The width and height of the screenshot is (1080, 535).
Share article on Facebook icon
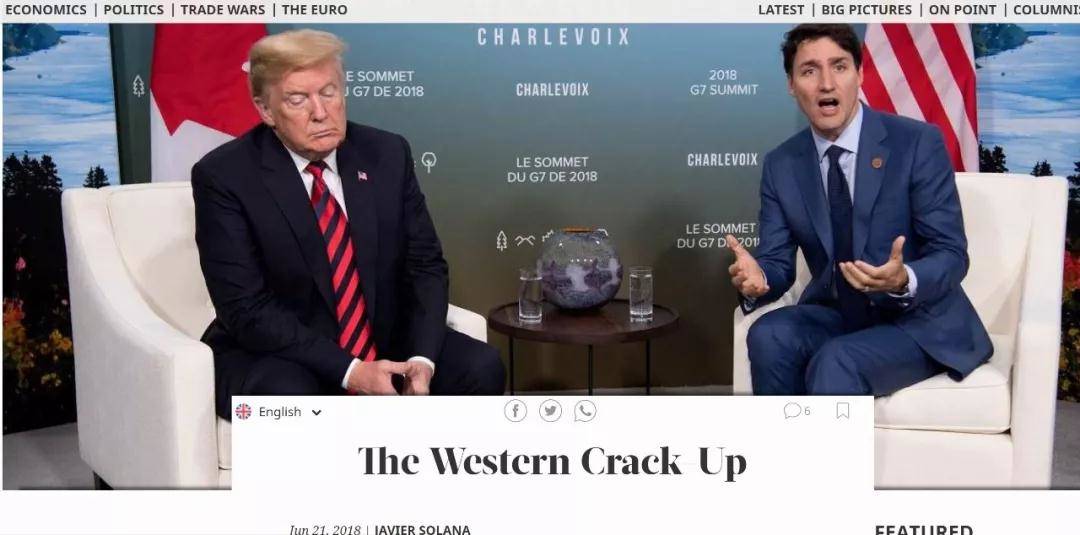[515, 411]
